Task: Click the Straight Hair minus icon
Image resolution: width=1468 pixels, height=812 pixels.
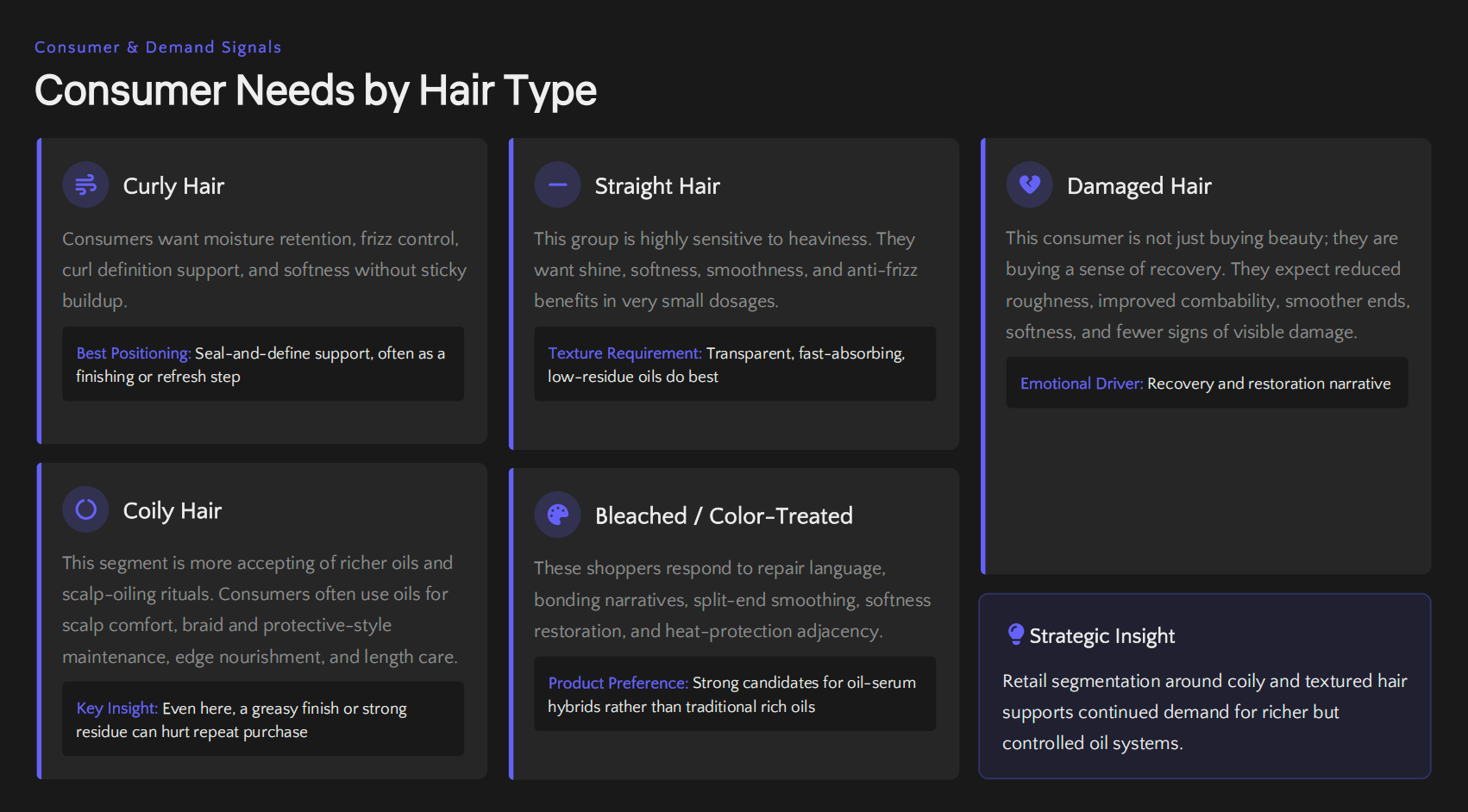Action: click(x=557, y=185)
